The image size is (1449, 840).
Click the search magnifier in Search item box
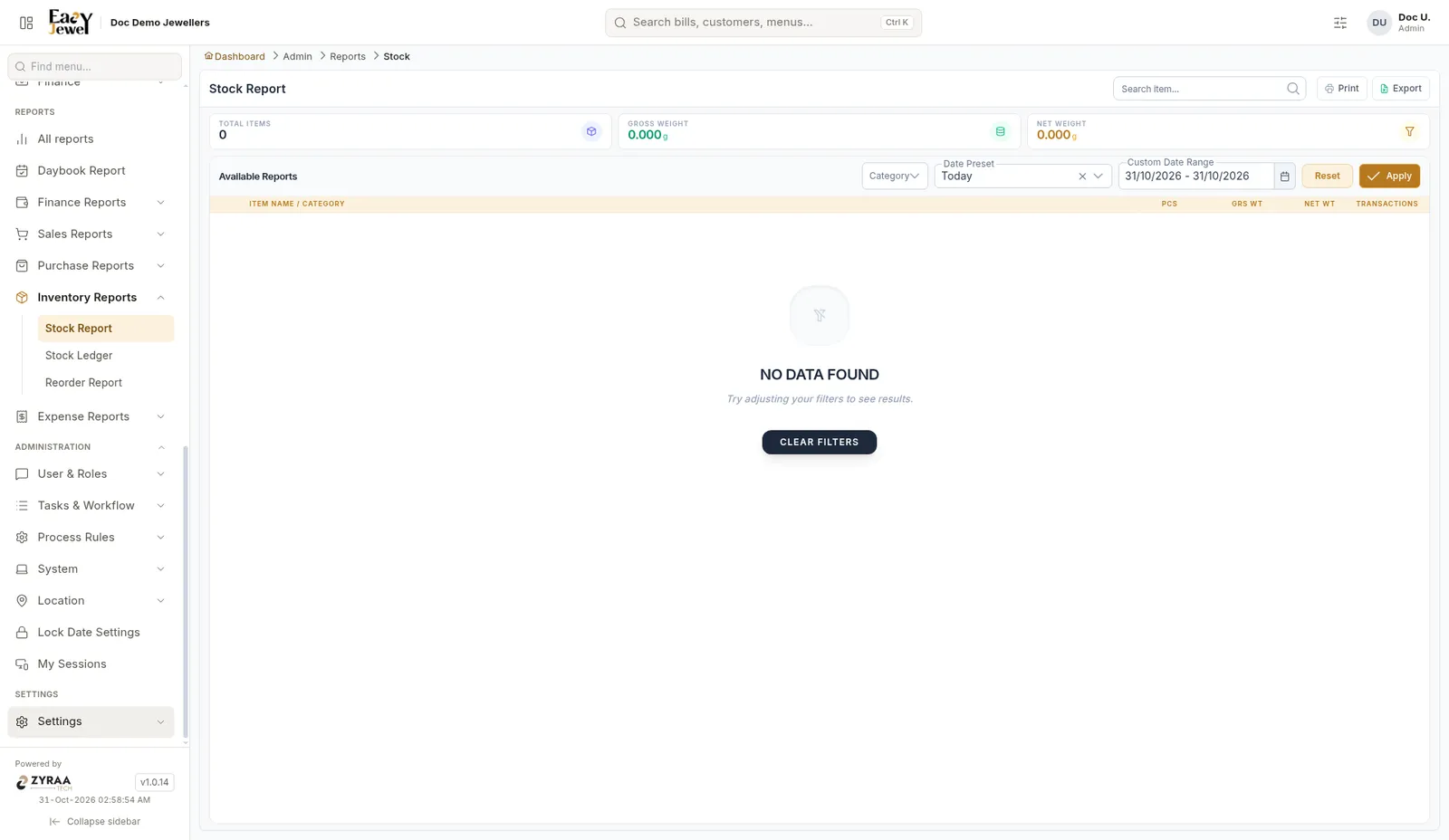[1293, 89]
